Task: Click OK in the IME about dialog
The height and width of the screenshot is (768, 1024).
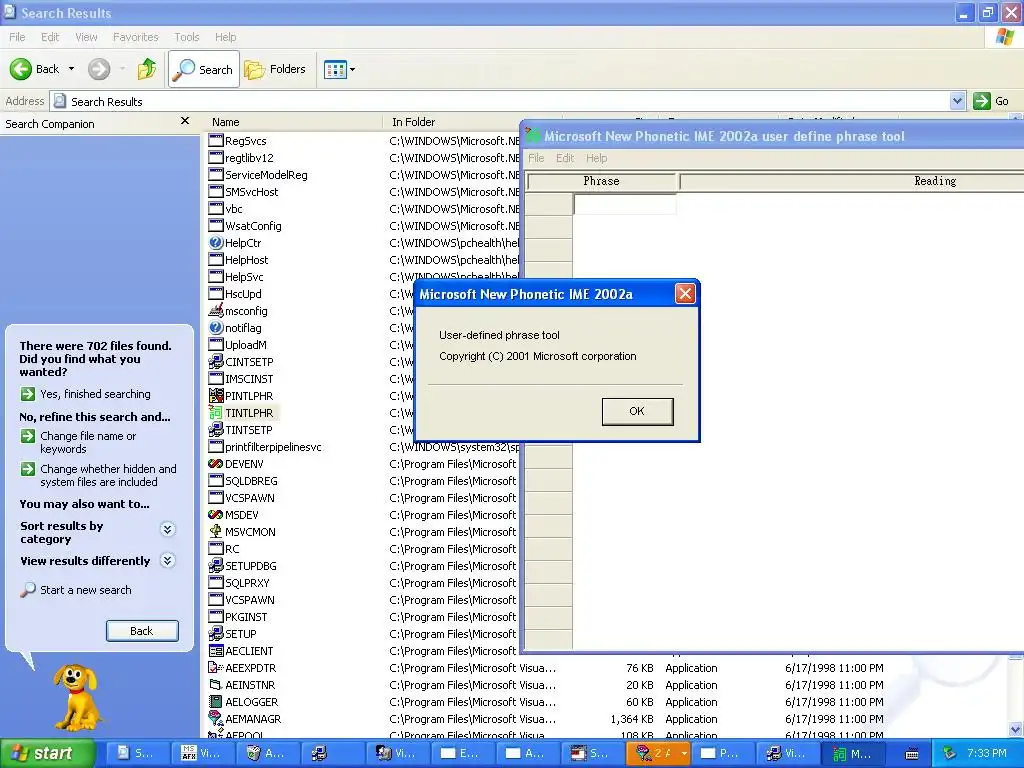Action: pyautogui.click(x=637, y=411)
